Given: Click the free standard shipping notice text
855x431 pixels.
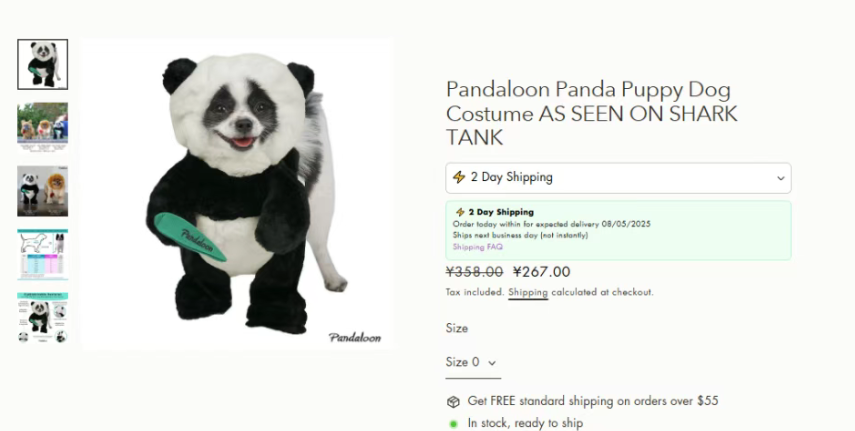Looking at the screenshot, I should tap(593, 401).
